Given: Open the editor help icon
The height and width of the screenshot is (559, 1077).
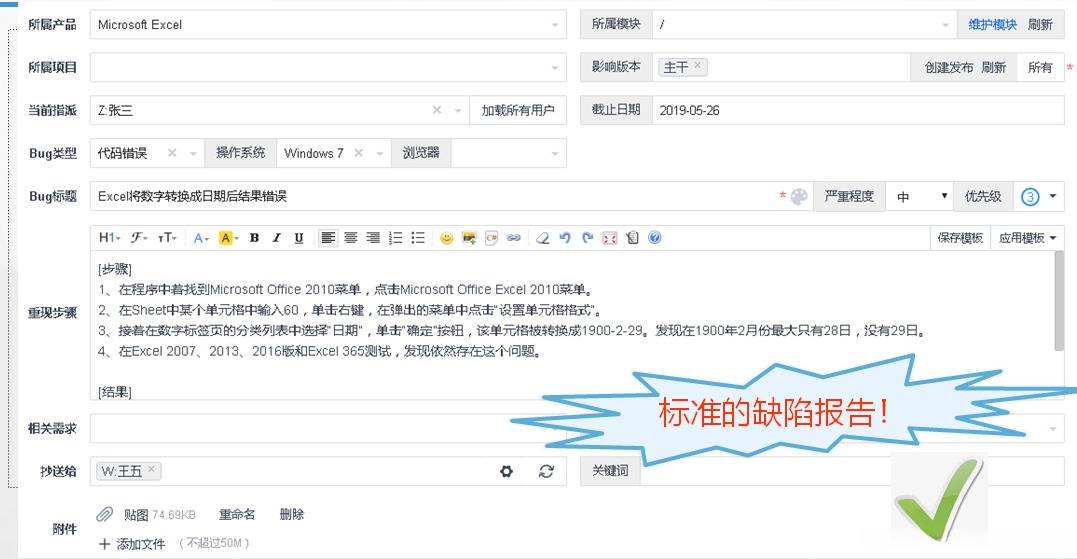Looking at the screenshot, I should (x=655, y=238).
